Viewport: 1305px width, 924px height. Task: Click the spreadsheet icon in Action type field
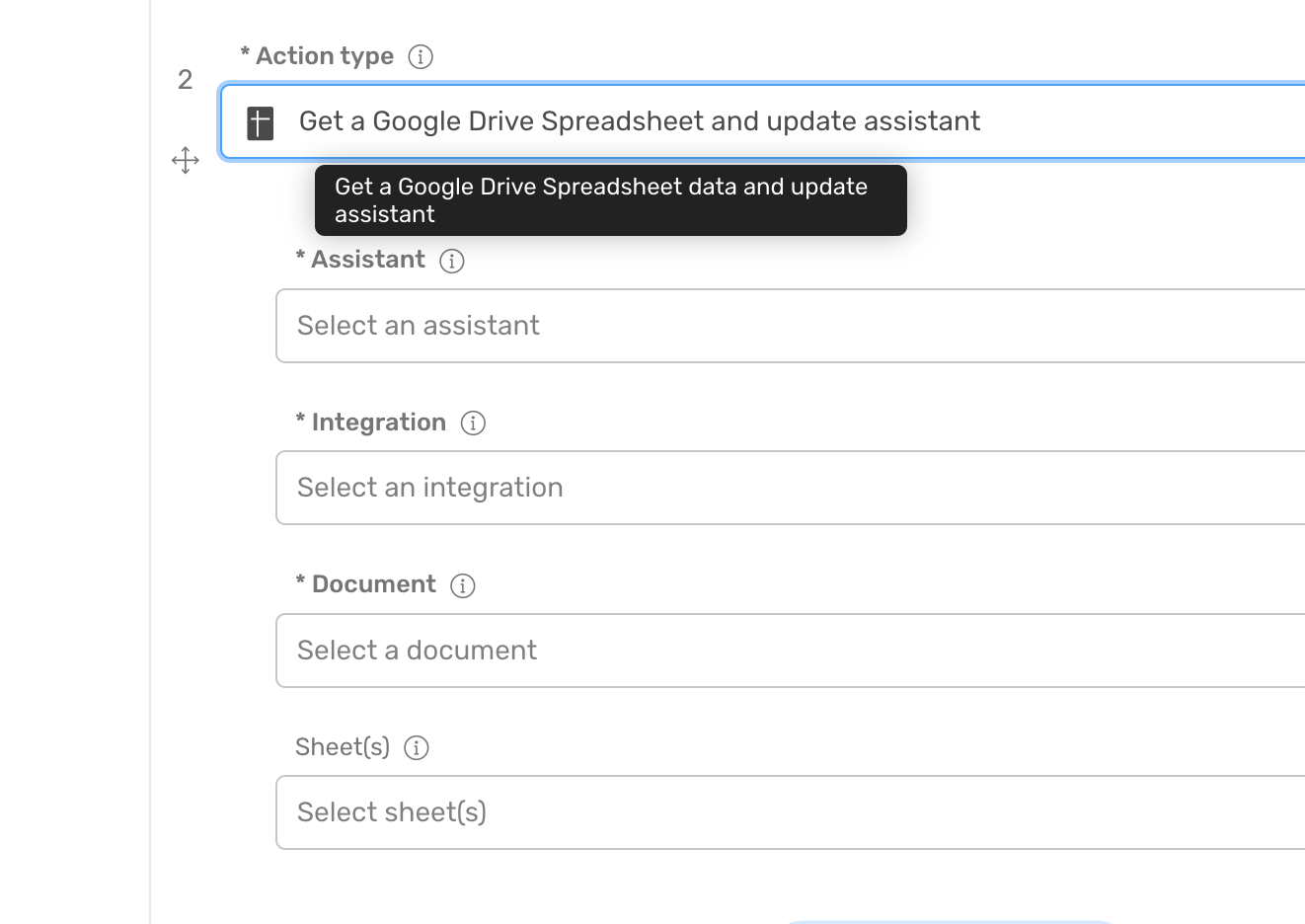point(261,123)
